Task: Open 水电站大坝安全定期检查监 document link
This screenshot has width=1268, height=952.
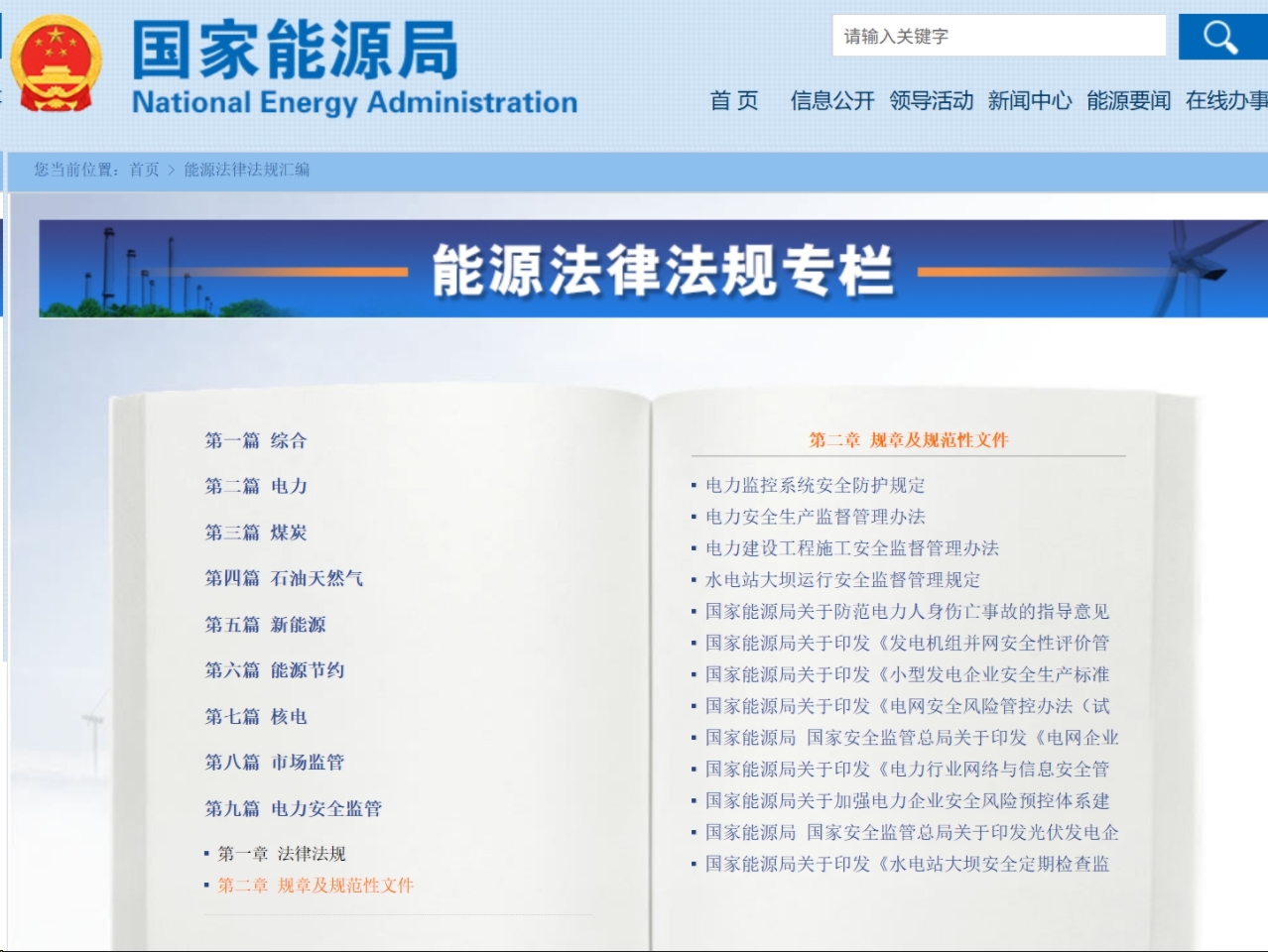Action: coord(907,865)
